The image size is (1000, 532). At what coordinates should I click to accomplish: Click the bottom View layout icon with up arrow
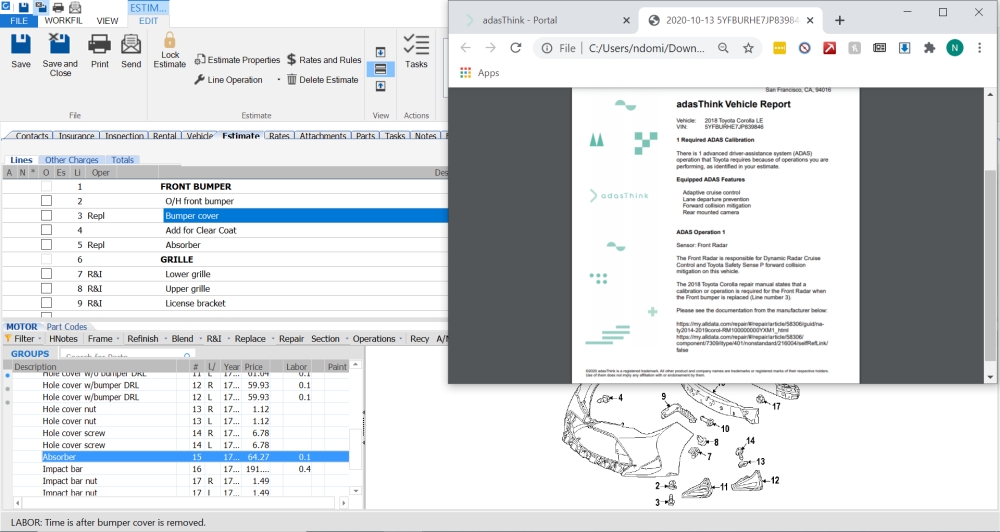(380, 86)
